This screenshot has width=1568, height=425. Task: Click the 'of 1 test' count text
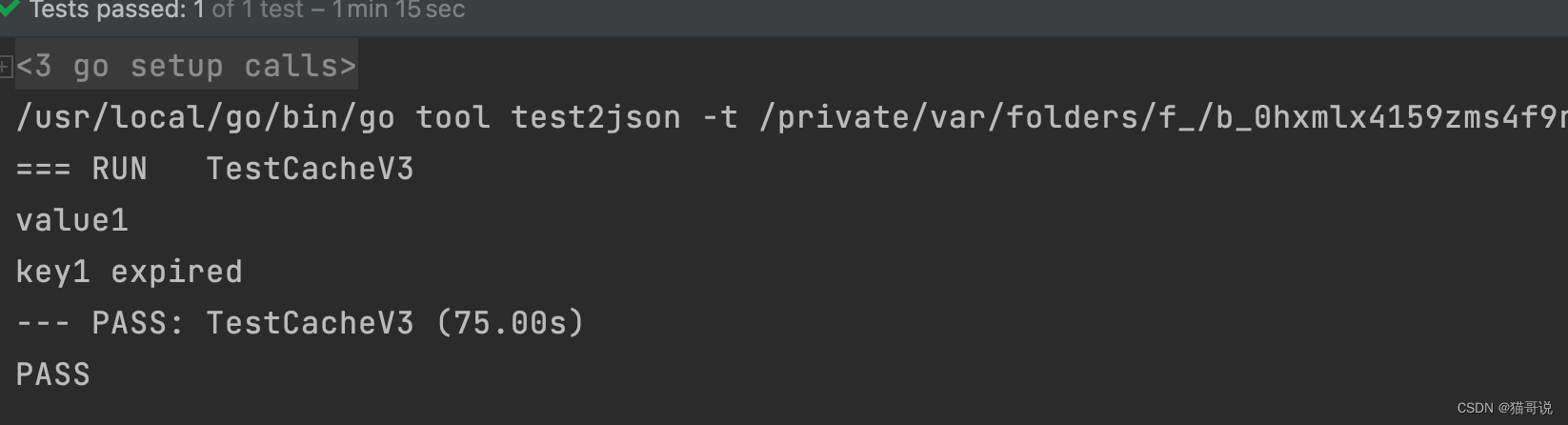tap(257, 10)
